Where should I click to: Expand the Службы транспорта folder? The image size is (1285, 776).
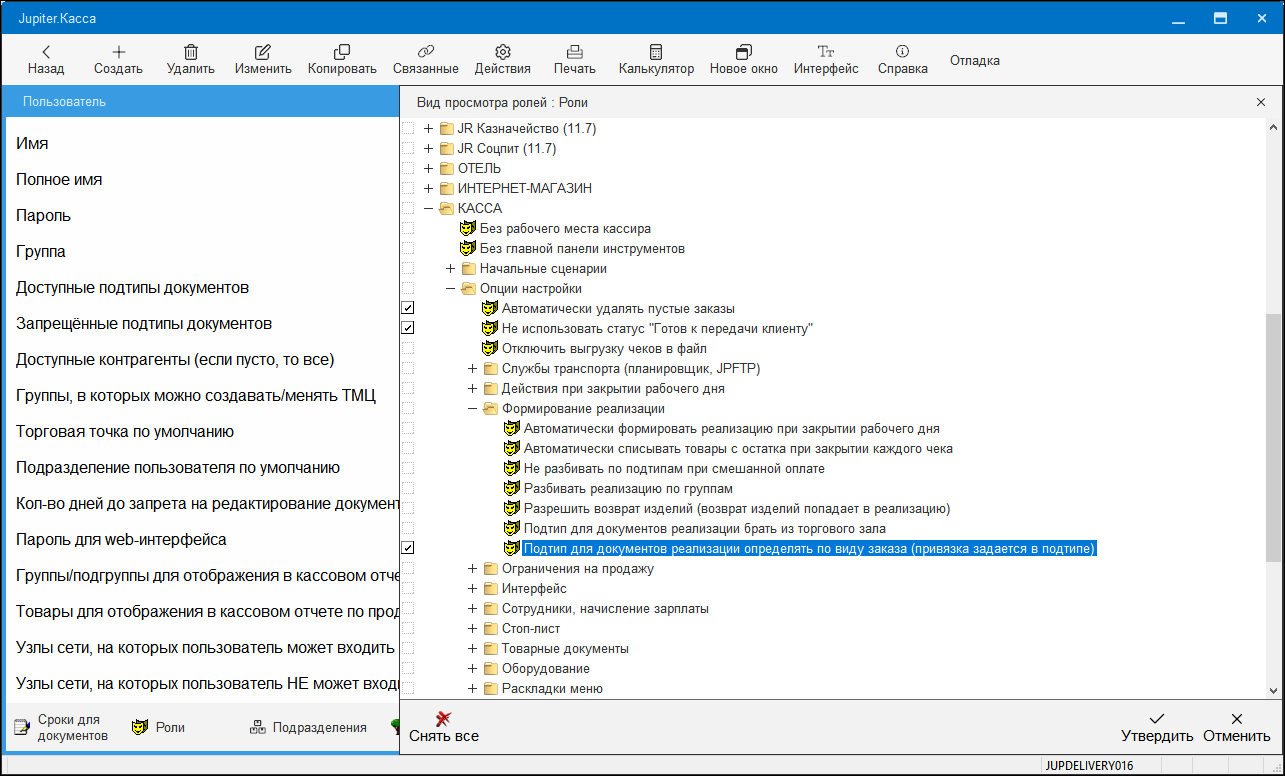[473, 368]
